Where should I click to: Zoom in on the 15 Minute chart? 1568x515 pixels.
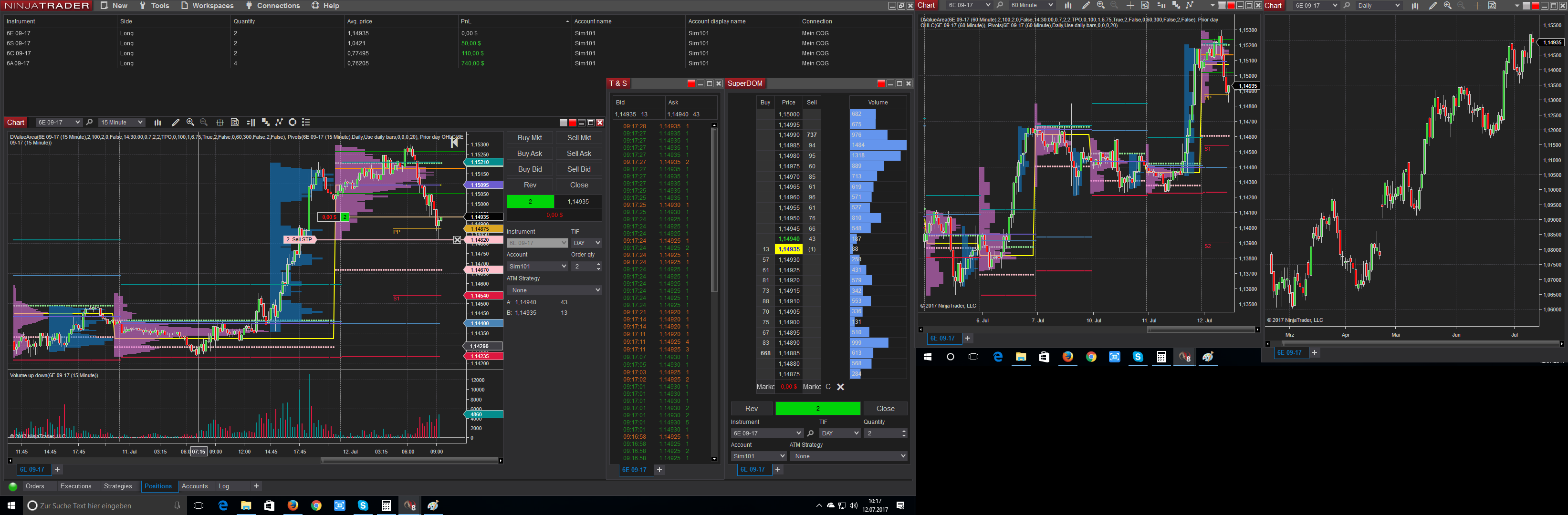pos(190,122)
